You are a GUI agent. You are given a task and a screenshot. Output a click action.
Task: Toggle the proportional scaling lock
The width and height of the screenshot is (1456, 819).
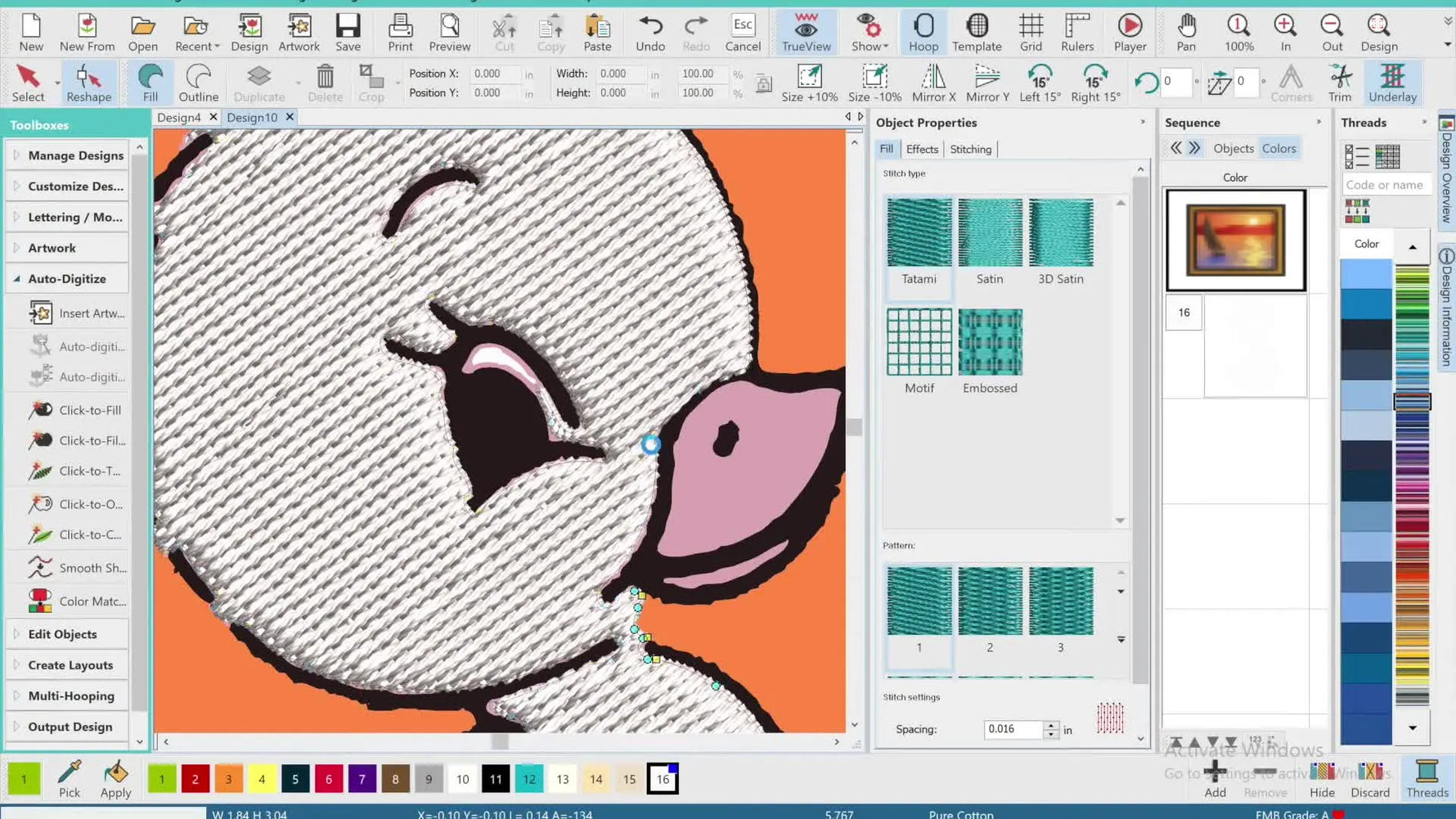[763, 83]
